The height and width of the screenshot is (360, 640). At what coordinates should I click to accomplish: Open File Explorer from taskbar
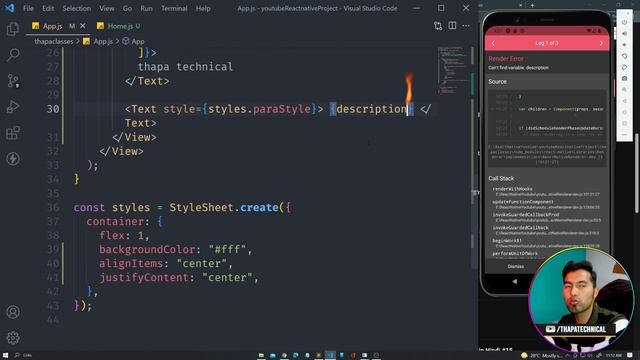pos(261,356)
